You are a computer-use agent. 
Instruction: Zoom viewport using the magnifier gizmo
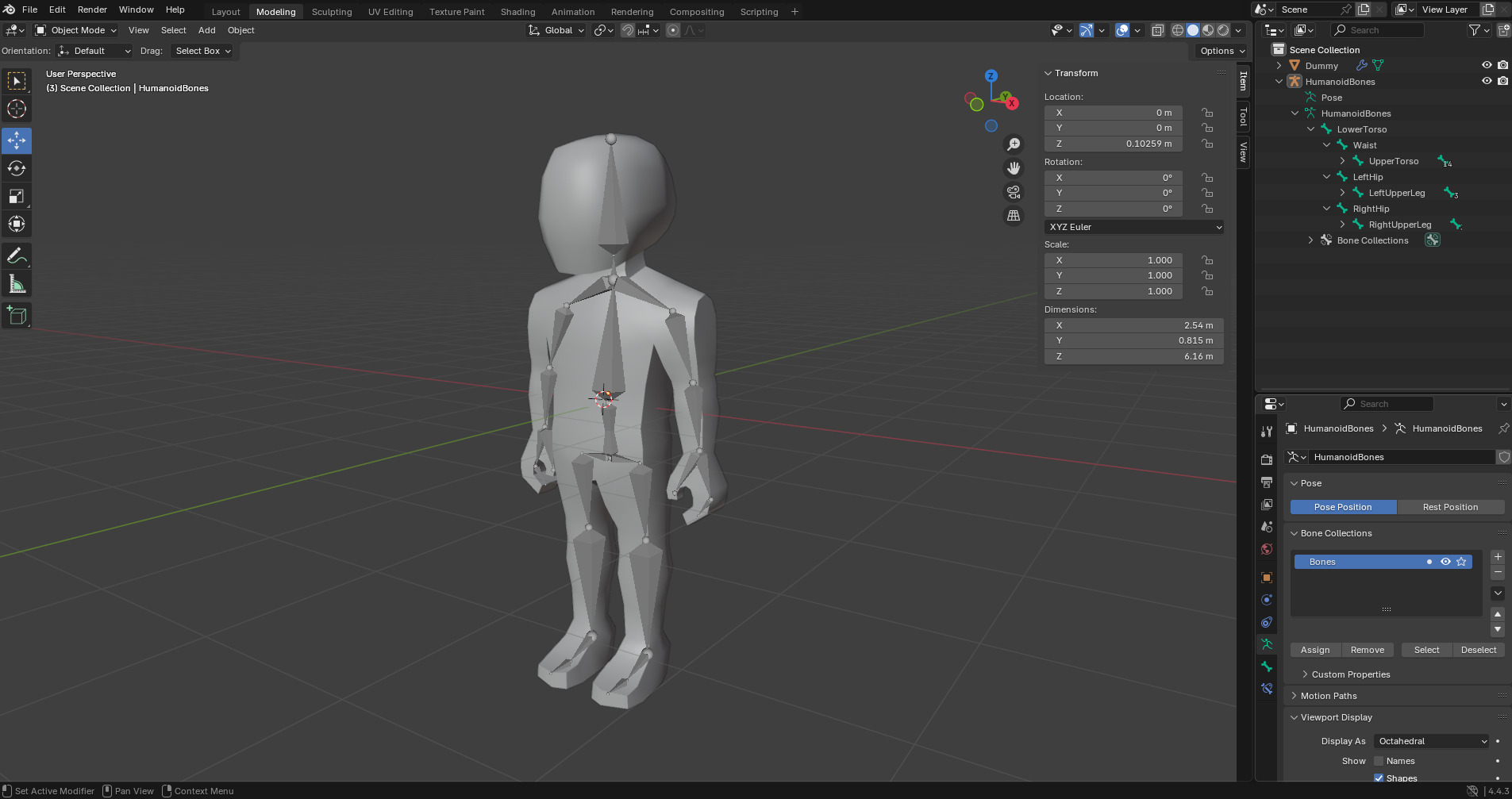1014,144
